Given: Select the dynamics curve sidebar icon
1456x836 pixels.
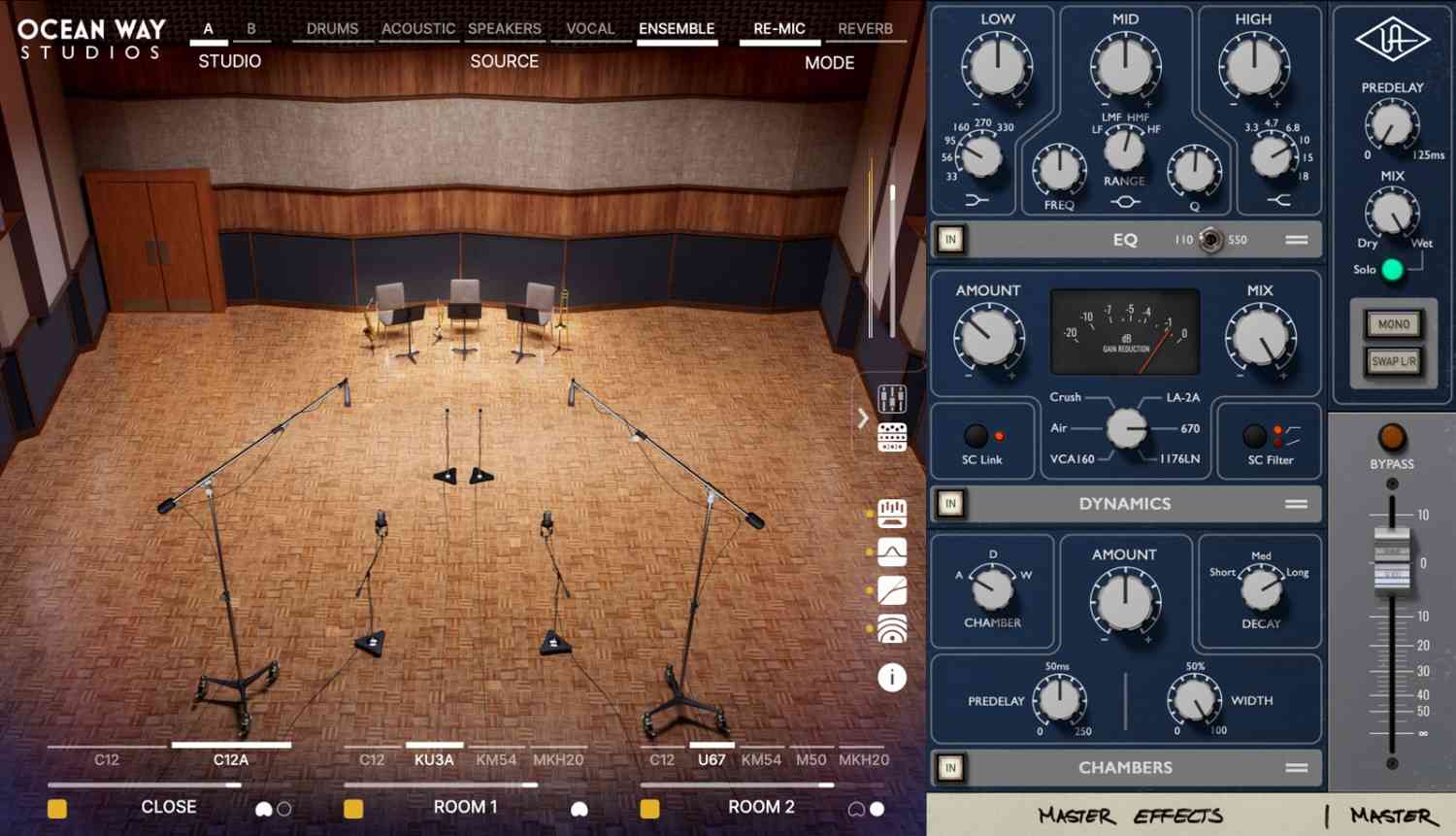Looking at the screenshot, I should point(889,552).
